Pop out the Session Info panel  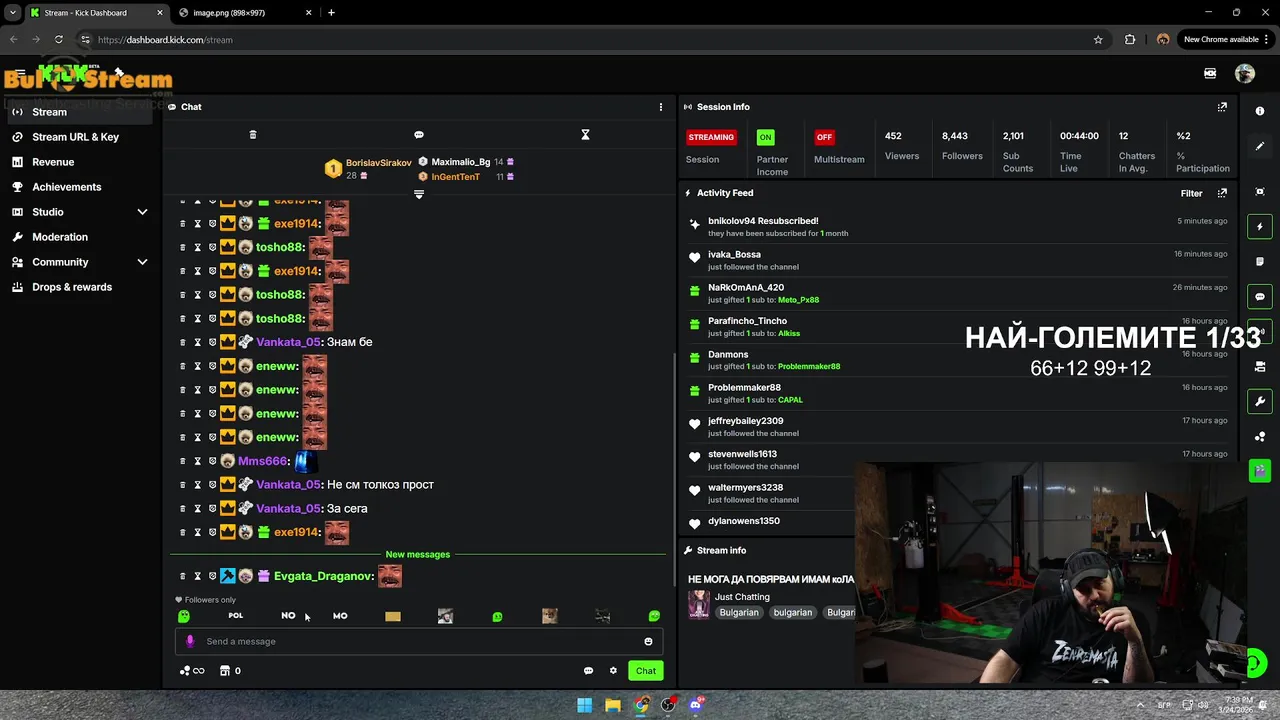[1222, 107]
